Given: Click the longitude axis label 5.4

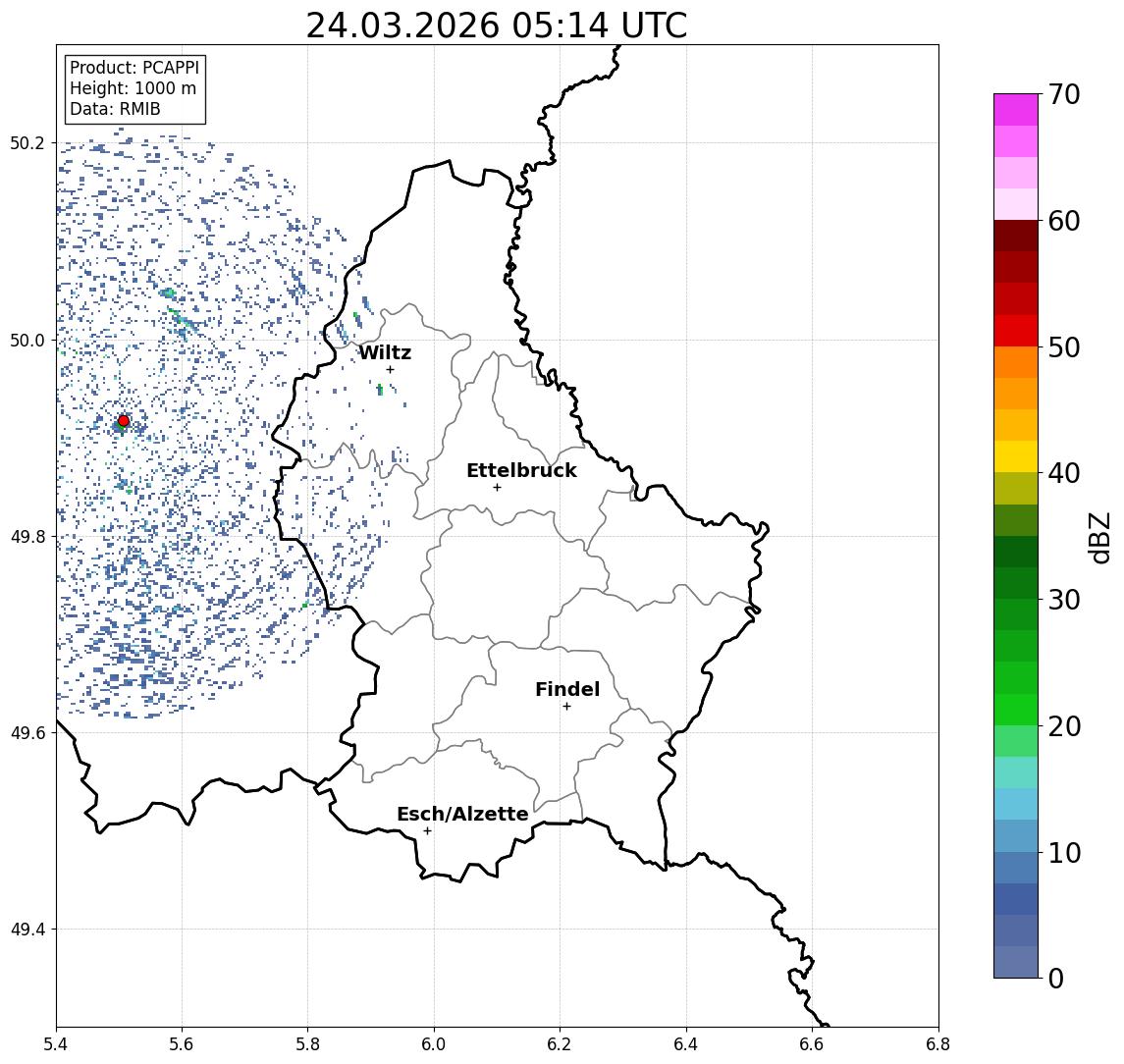Looking at the screenshot, I should 56,1044.
